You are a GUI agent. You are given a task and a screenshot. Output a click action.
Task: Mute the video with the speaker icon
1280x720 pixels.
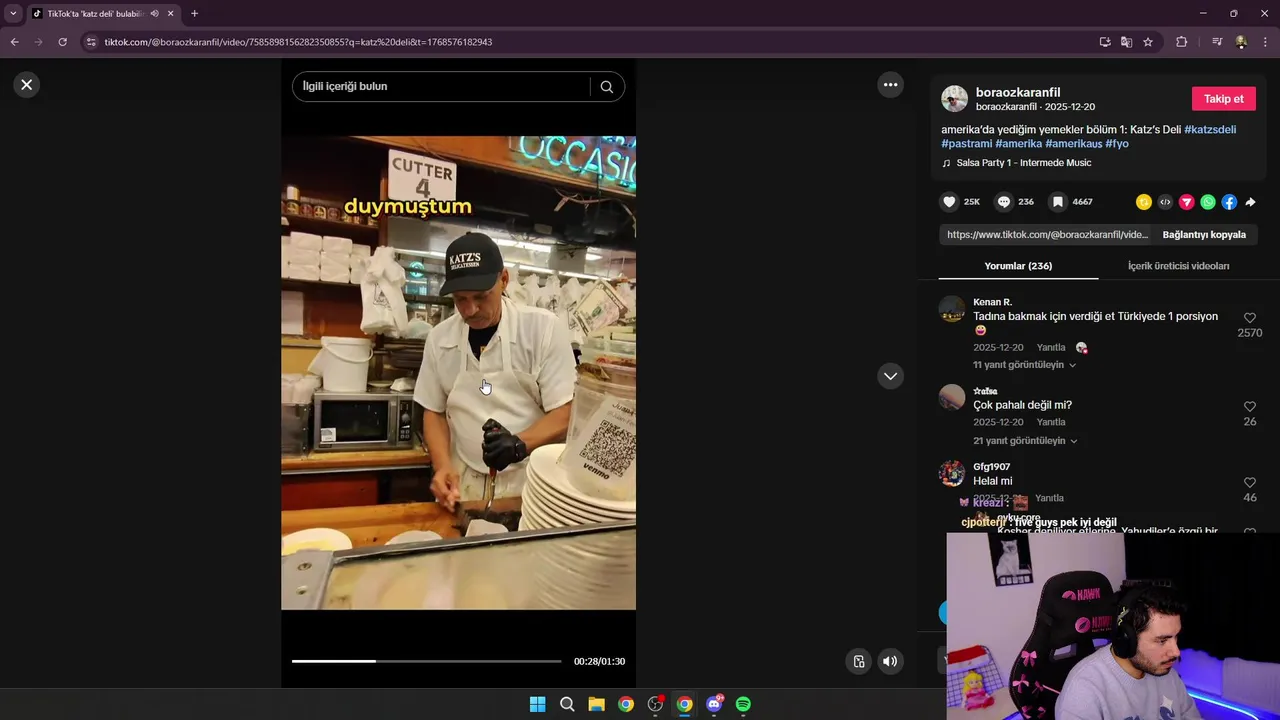click(890, 661)
